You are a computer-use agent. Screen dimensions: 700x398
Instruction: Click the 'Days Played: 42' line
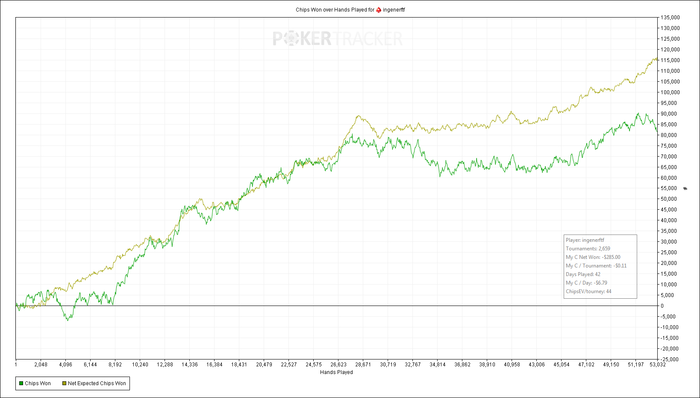click(583, 274)
